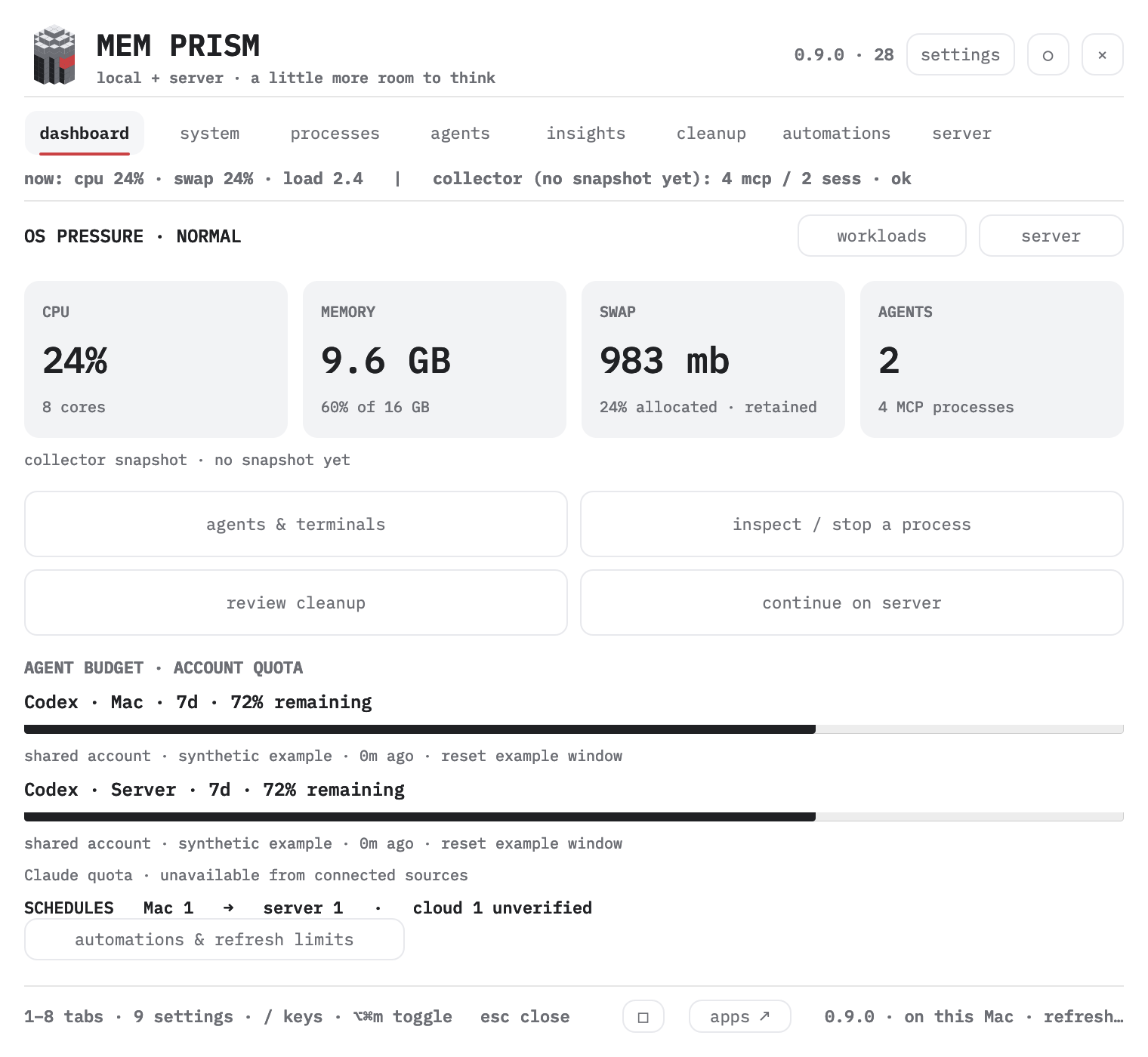The height and width of the screenshot is (1057, 1148).
Task: Open the apps ↗ button in footer
Action: [740, 1016]
